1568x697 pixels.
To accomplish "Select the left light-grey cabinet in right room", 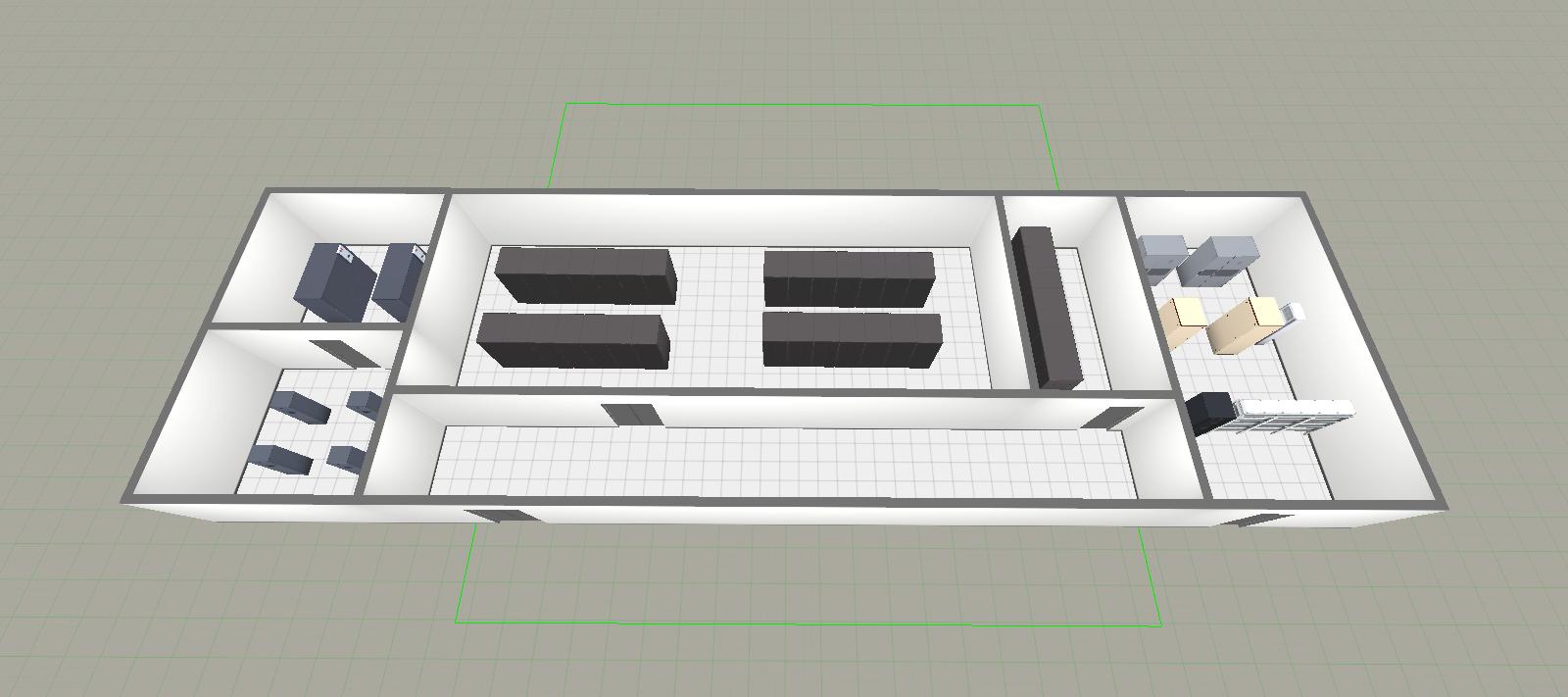I will pyautogui.click(x=1161, y=258).
